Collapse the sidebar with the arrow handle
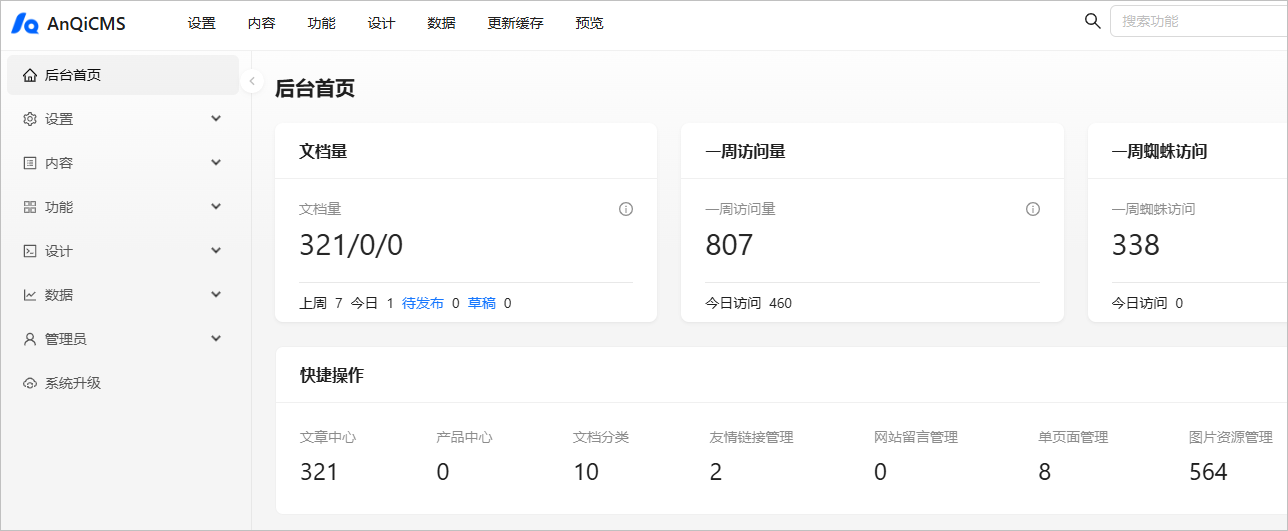This screenshot has height=531, width=1288. (252, 81)
